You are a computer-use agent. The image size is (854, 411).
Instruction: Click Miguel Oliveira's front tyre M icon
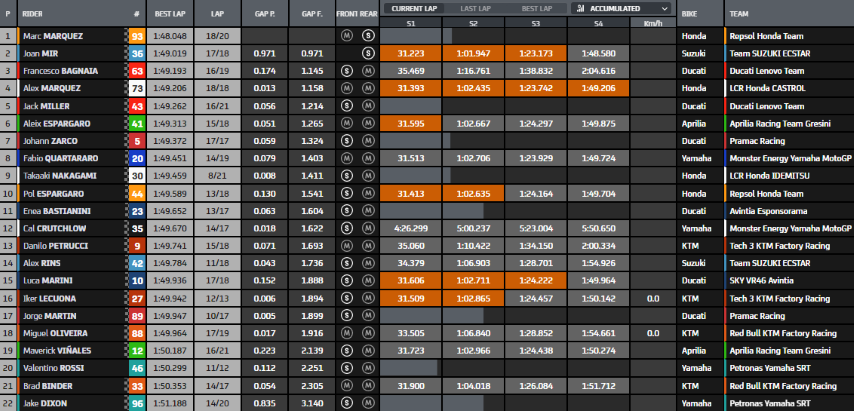[346, 333]
